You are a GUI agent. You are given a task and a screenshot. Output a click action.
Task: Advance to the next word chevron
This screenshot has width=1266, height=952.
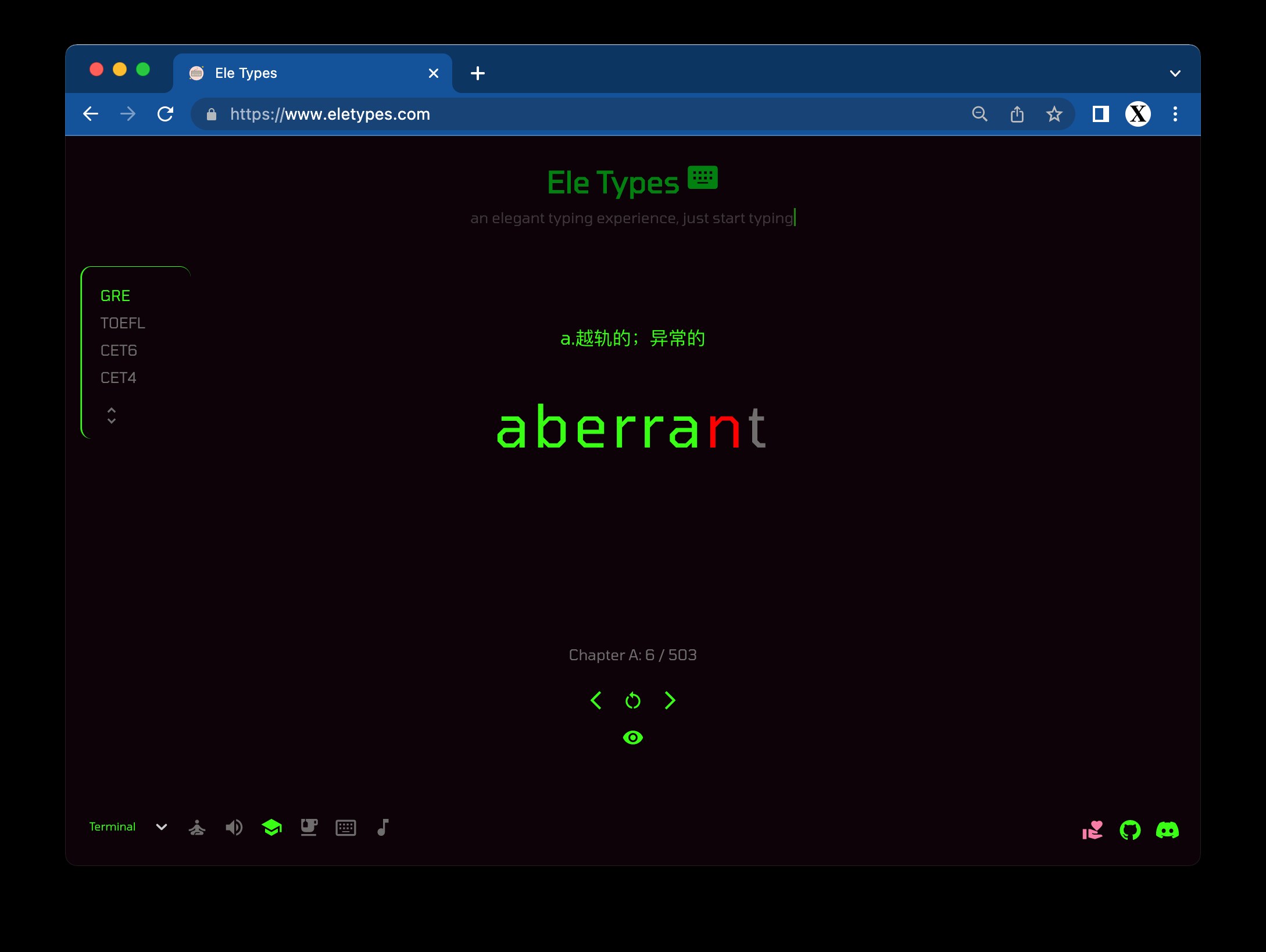[x=670, y=700]
